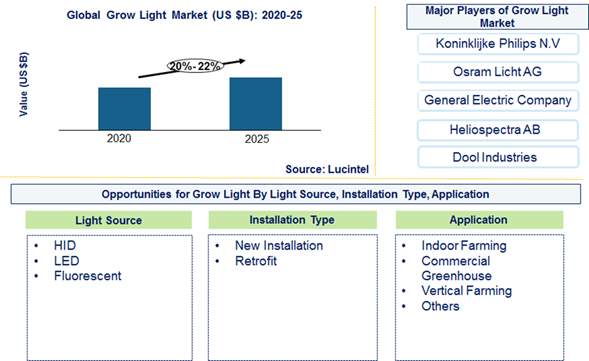Click the Dool Industries box
589x361 pixels.
(498, 157)
